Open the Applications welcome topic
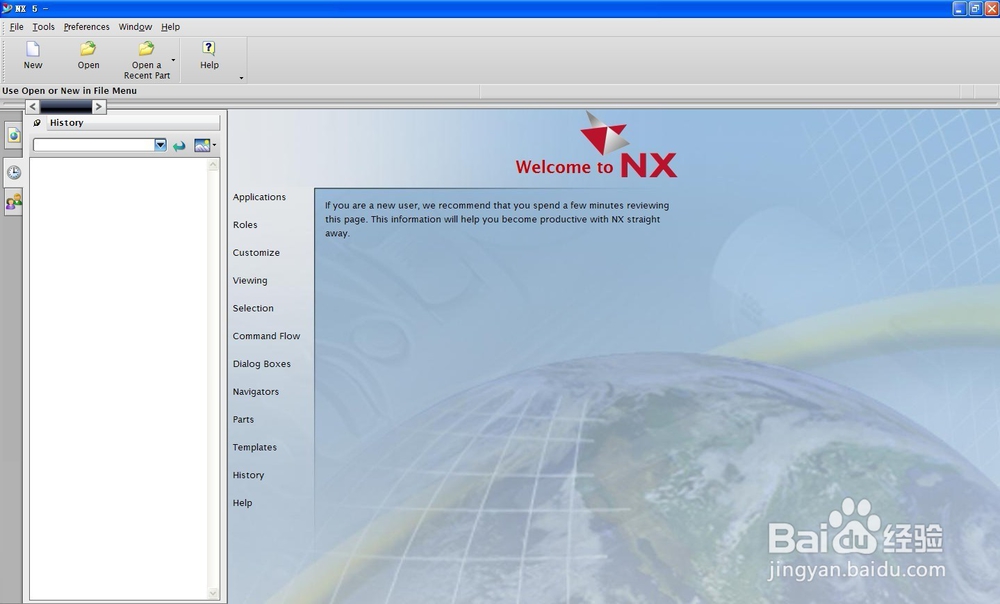 tap(259, 197)
